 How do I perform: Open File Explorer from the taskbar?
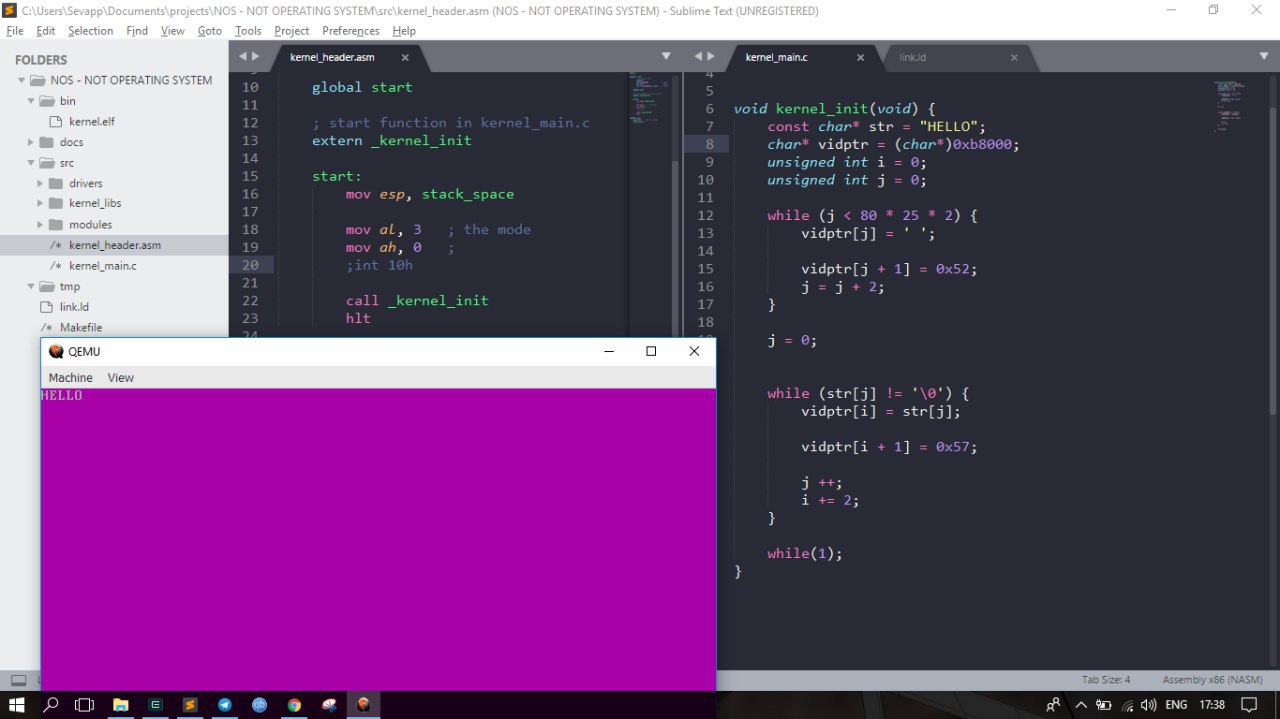pyautogui.click(x=119, y=705)
